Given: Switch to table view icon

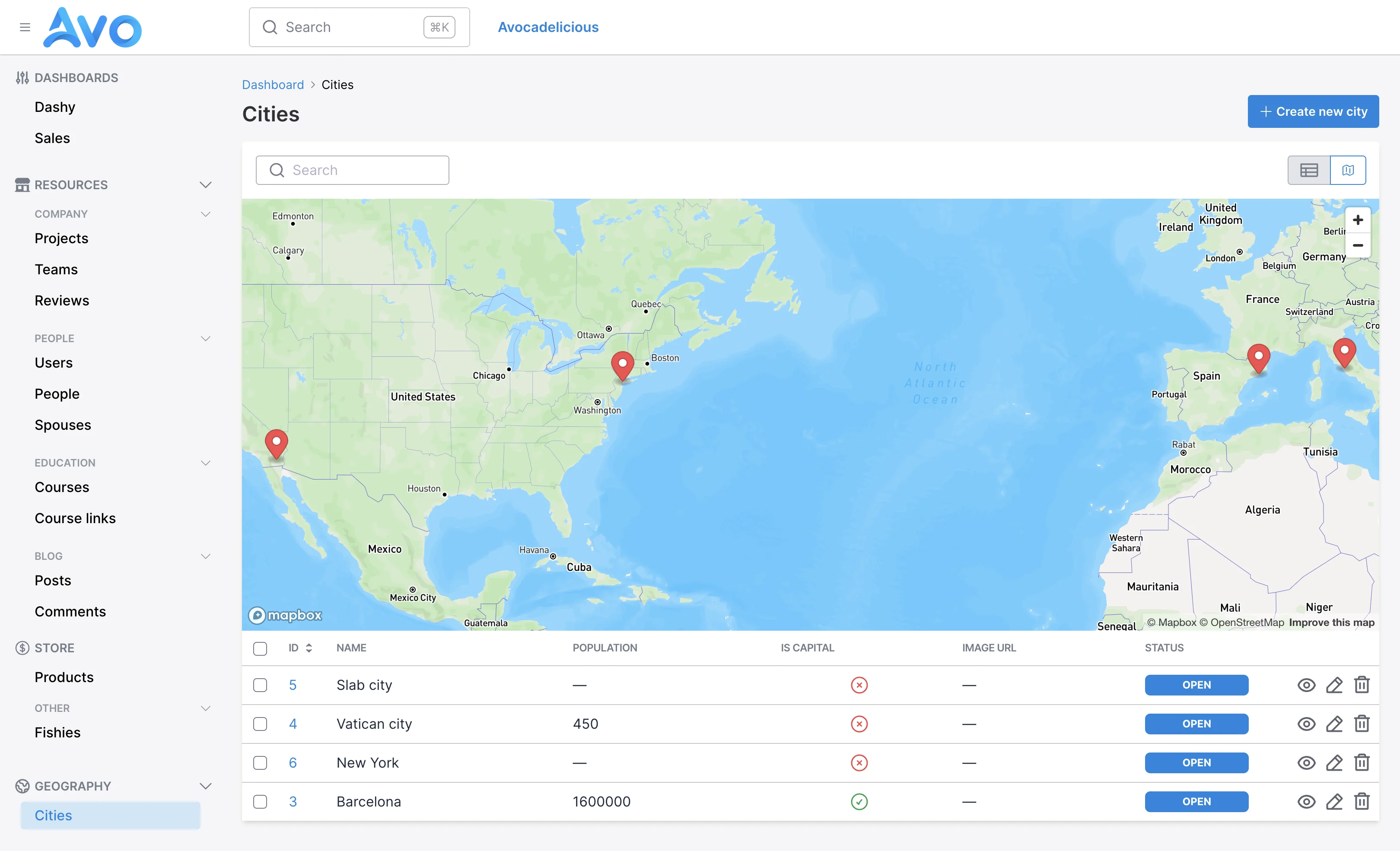Looking at the screenshot, I should [1308, 170].
